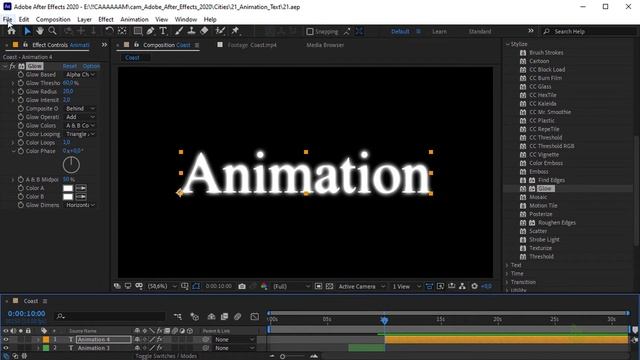Select the Roto Brush tool

(x=220, y=31)
